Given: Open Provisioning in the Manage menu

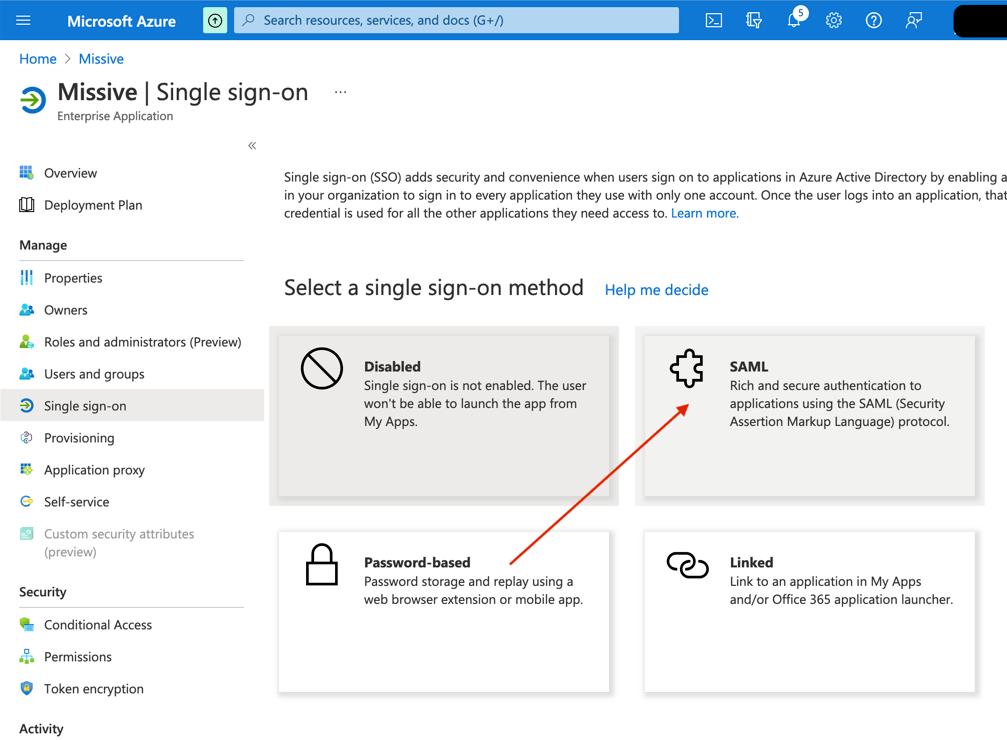Looking at the screenshot, I should pyautogui.click(x=79, y=438).
